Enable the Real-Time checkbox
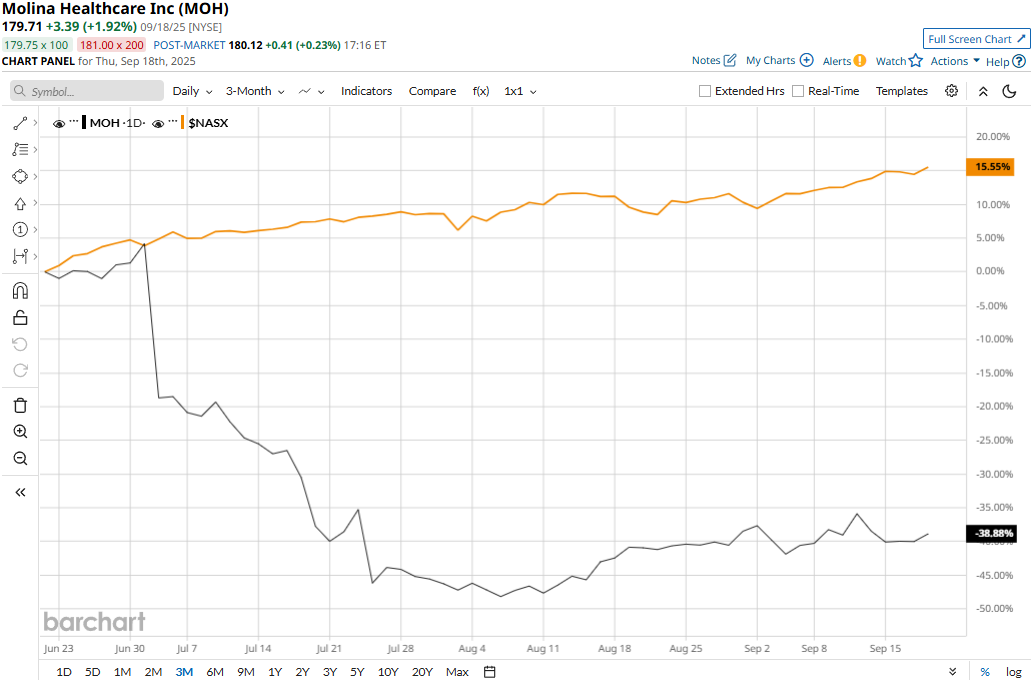The image size is (1031, 680). 798,91
